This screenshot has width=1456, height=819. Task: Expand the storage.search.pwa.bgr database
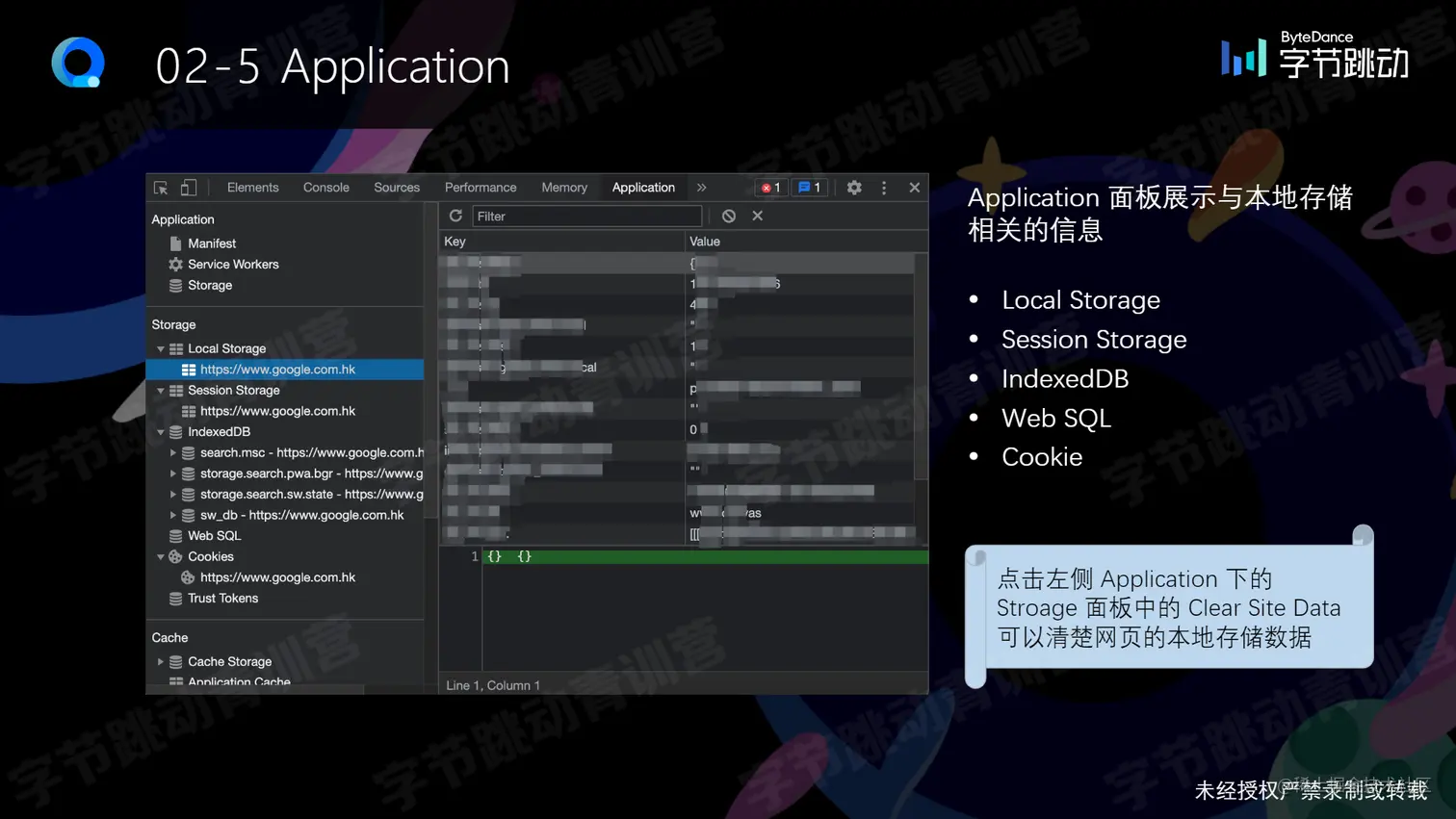coord(173,473)
